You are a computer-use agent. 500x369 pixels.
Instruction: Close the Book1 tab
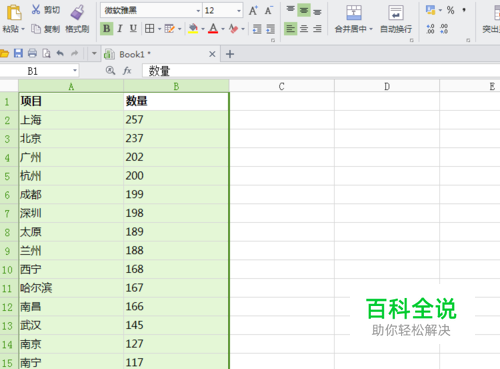coord(212,54)
